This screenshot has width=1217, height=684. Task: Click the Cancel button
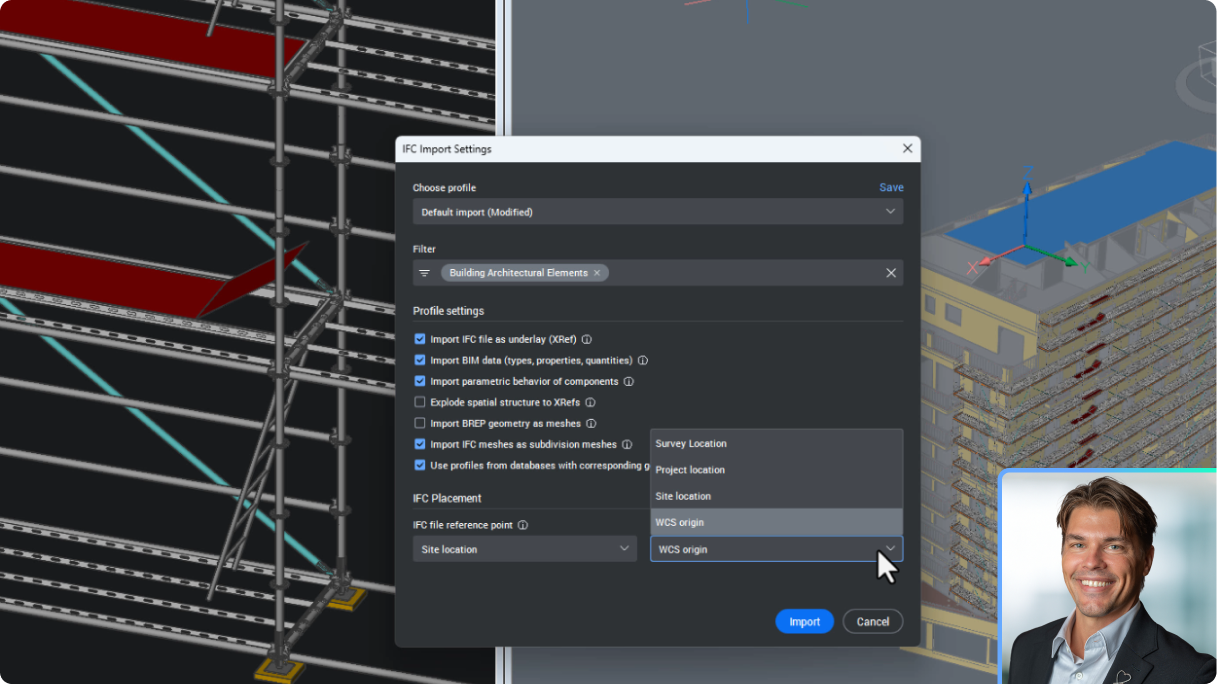point(872,621)
